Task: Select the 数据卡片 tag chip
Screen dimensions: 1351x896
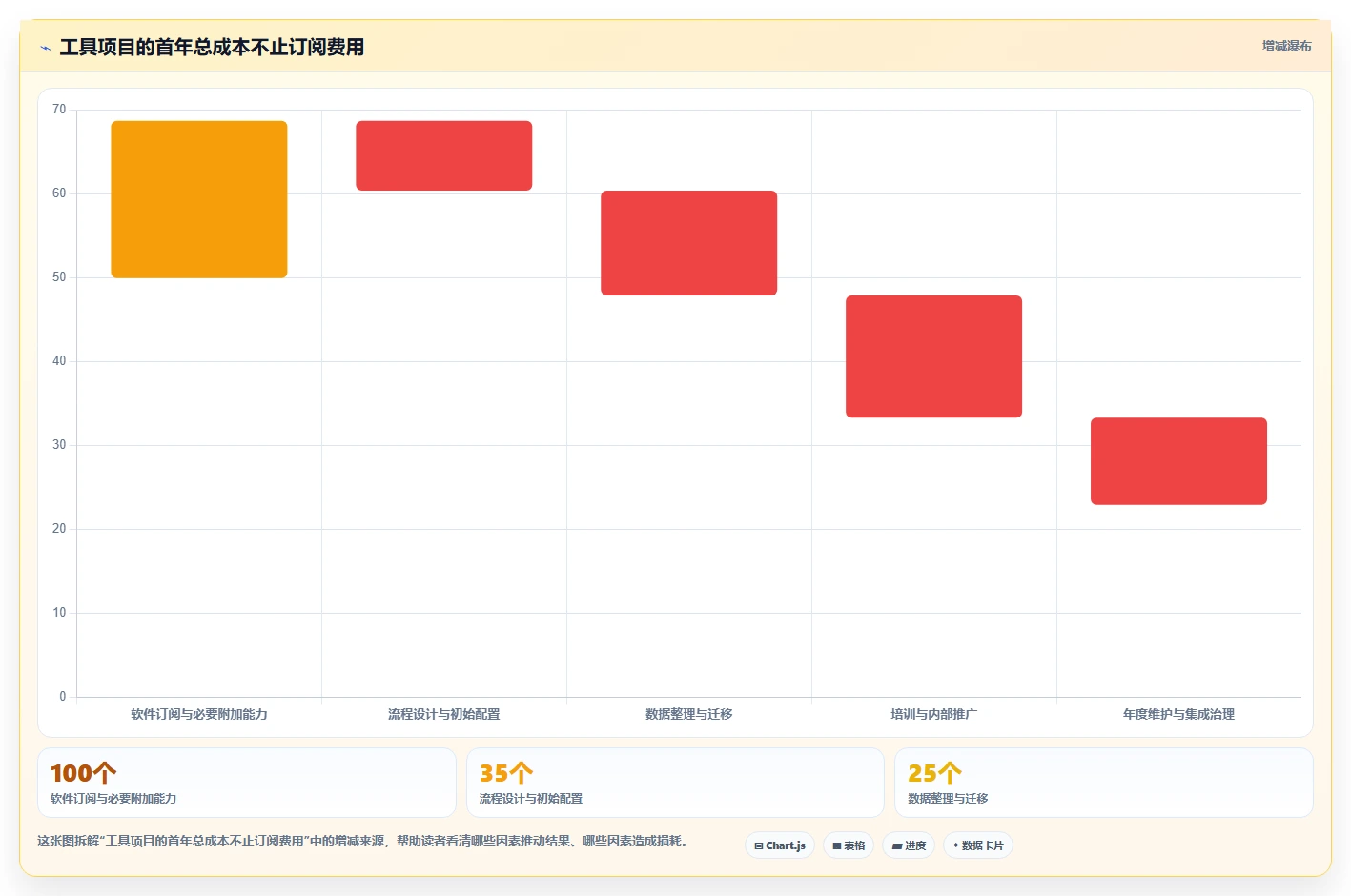Action: click(x=978, y=845)
